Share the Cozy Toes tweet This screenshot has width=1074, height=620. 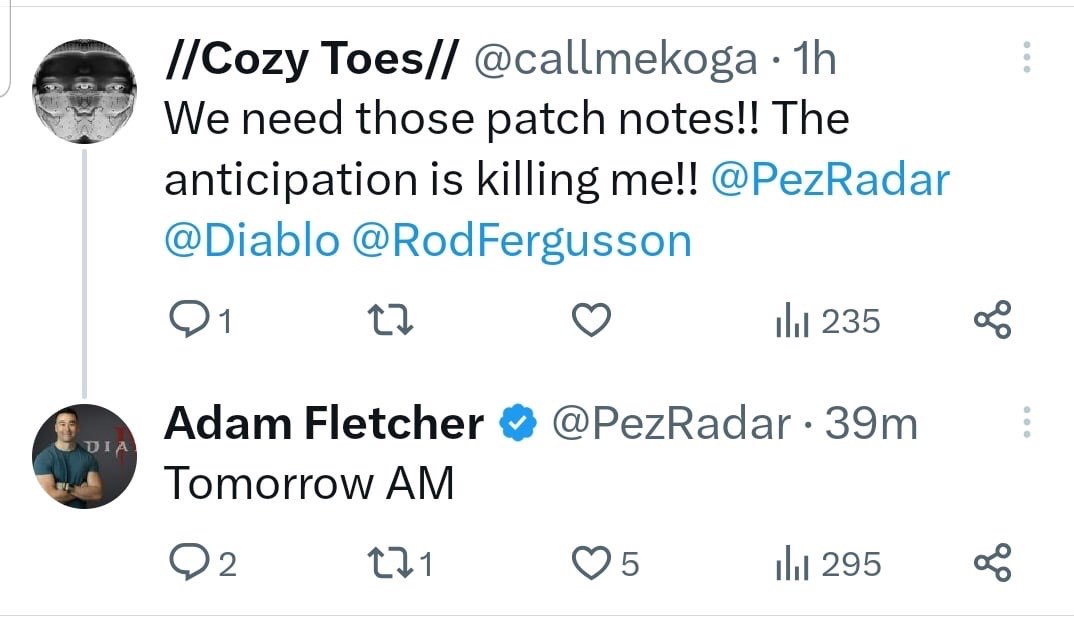click(x=992, y=321)
